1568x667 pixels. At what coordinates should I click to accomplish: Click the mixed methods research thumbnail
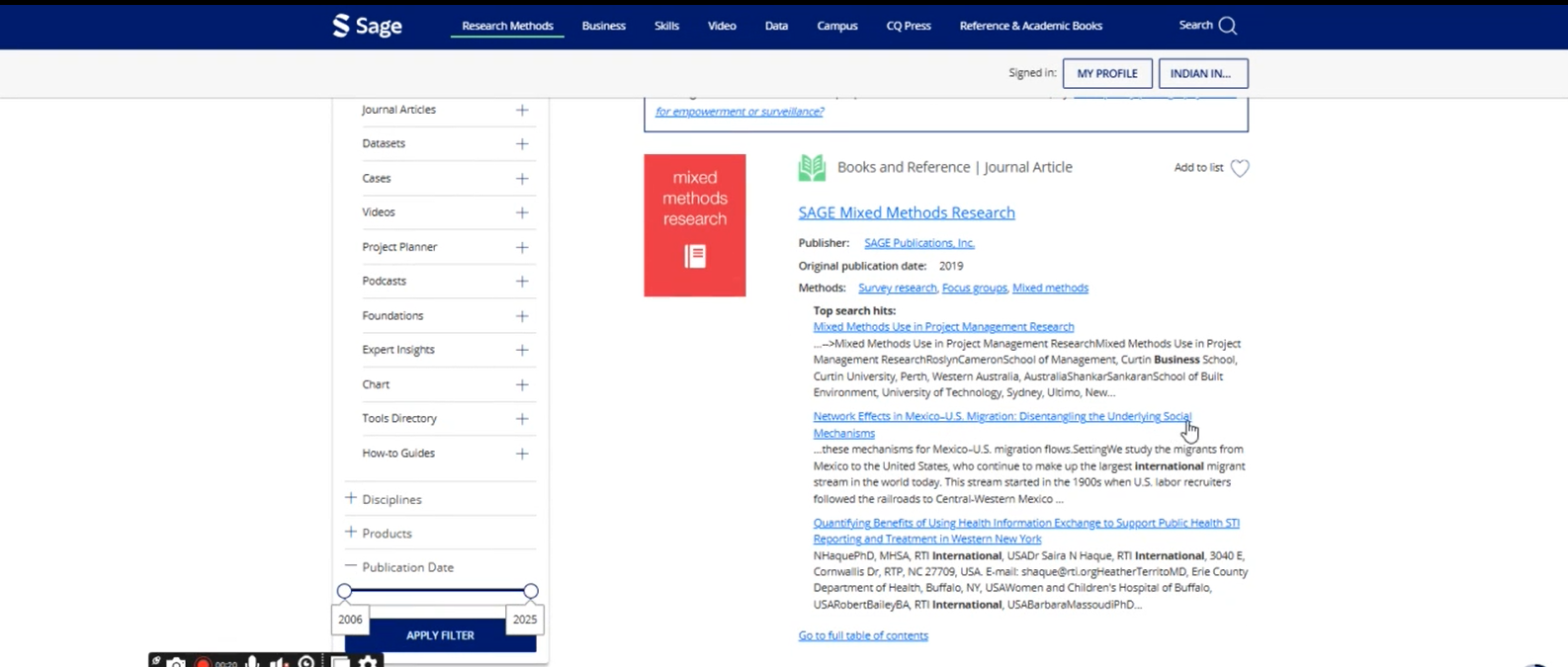click(x=694, y=225)
